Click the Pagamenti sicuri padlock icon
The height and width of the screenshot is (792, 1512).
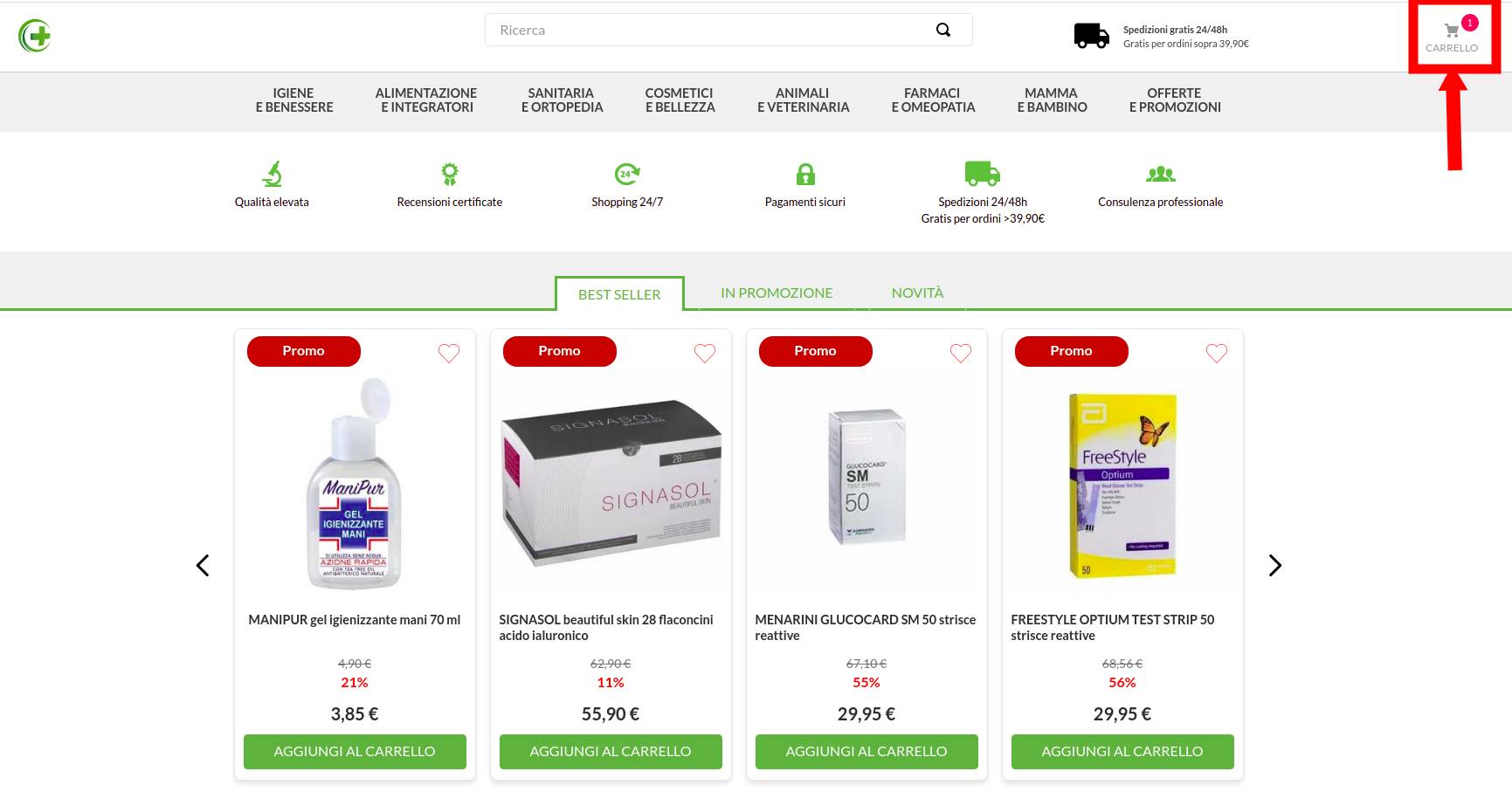[805, 174]
